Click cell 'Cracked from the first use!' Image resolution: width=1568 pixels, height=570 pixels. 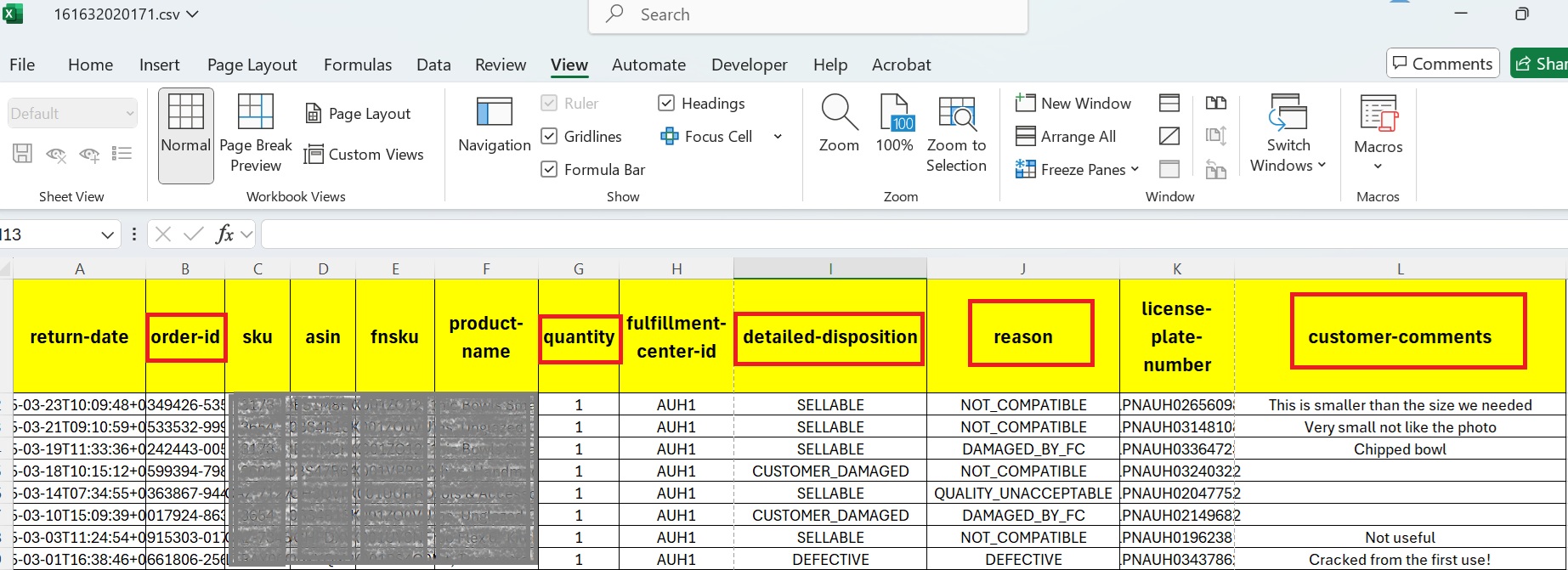(x=1400, y=559)
